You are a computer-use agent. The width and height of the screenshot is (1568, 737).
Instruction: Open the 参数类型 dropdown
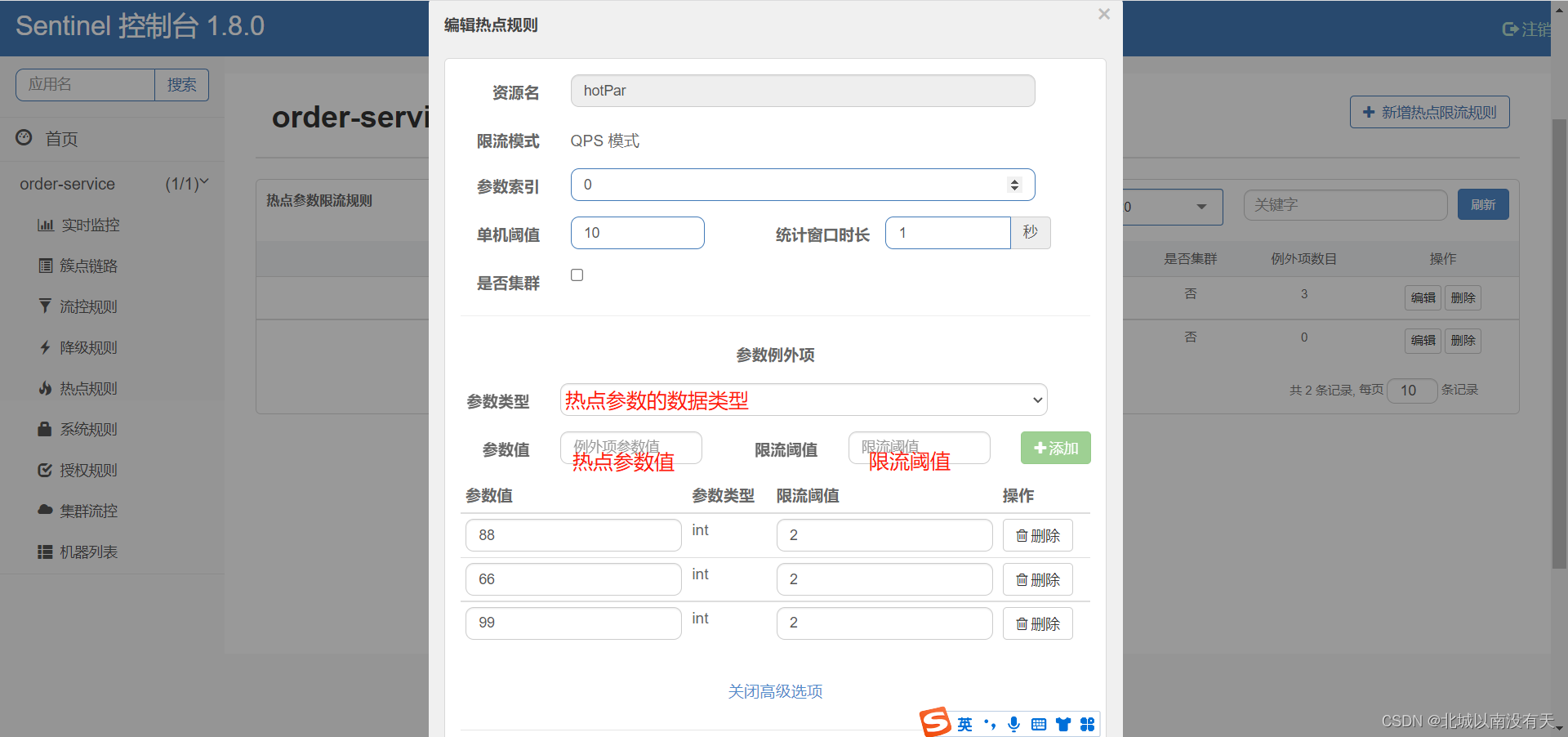pos(804,400)
